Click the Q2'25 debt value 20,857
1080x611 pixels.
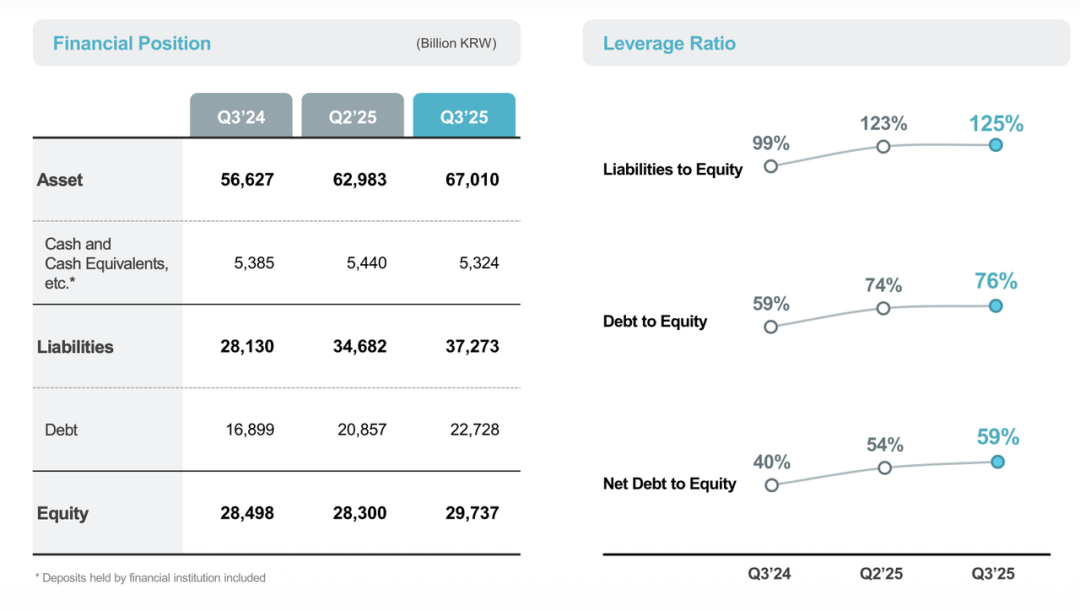pyautogui.click(x=360, y=430)
